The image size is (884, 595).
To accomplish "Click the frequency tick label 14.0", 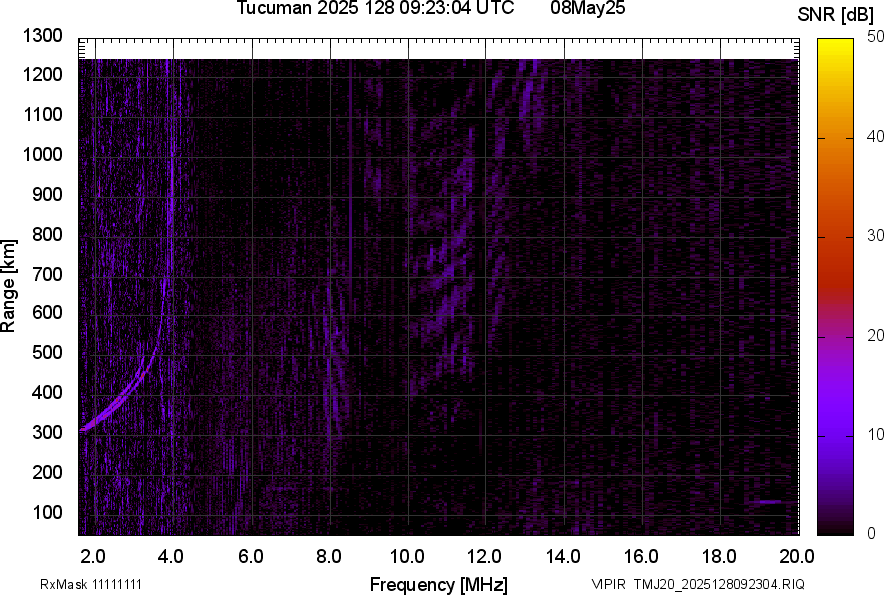I will [x=563, y=557].
